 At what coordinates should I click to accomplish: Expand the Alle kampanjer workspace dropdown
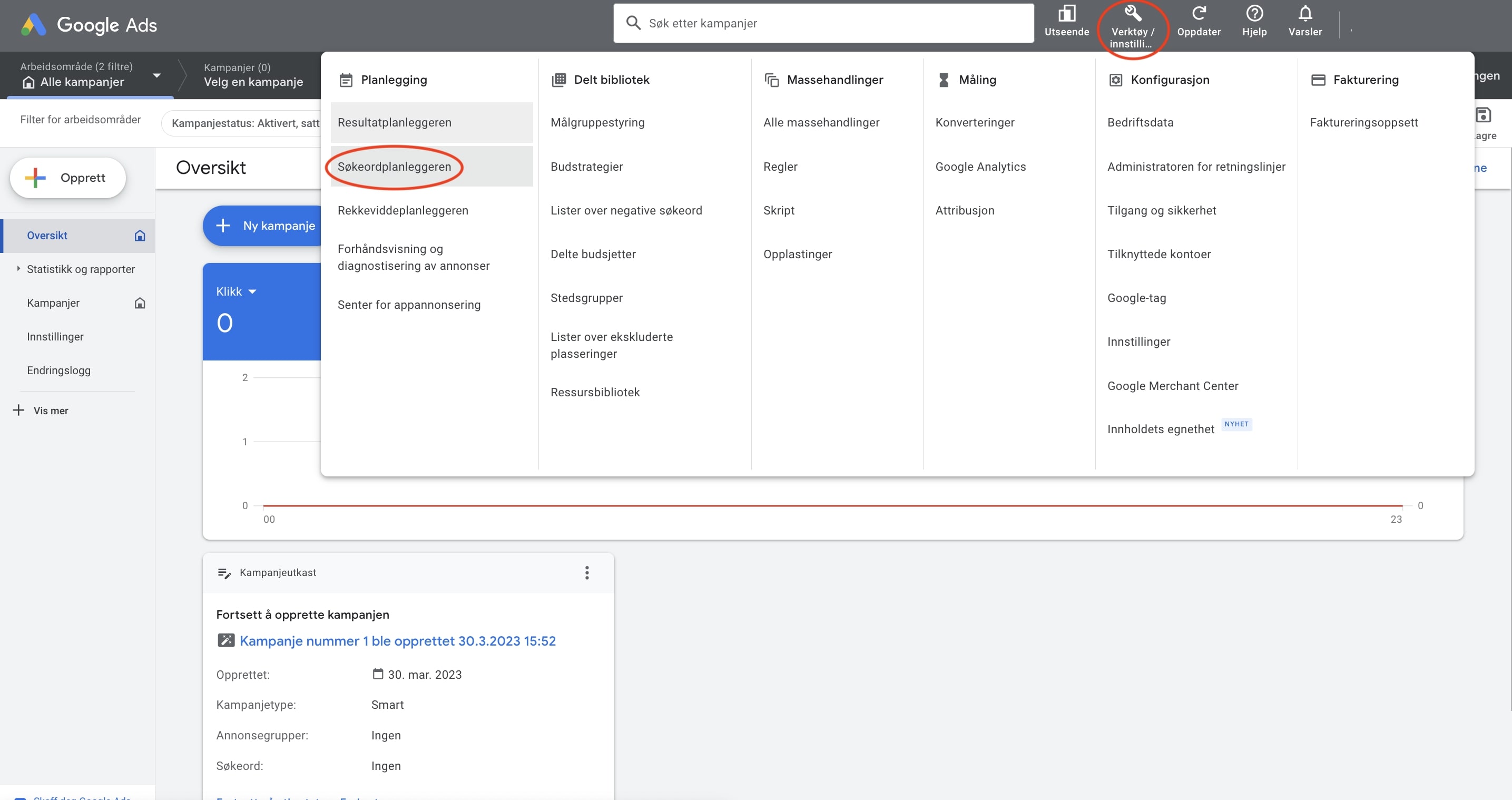[x=156, y=76]
